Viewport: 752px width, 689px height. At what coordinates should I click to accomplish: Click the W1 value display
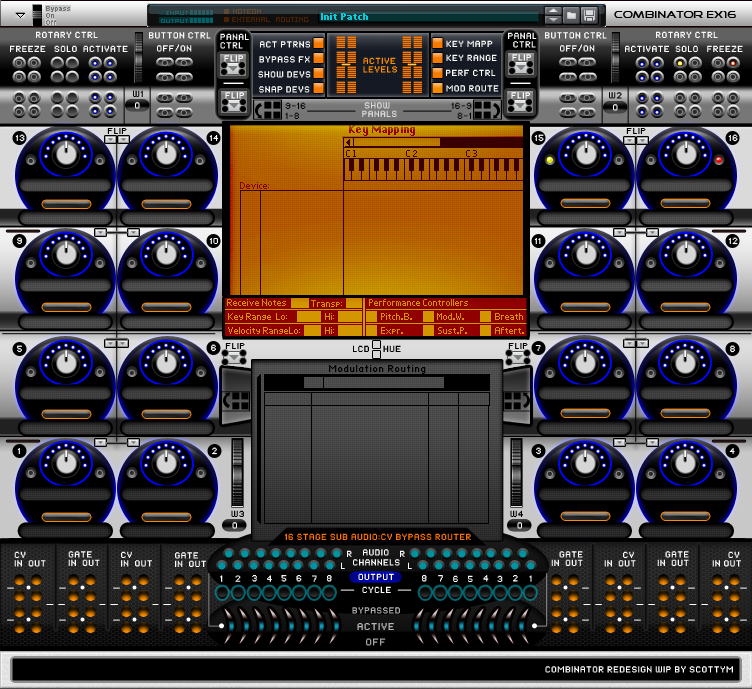[138, 106]
